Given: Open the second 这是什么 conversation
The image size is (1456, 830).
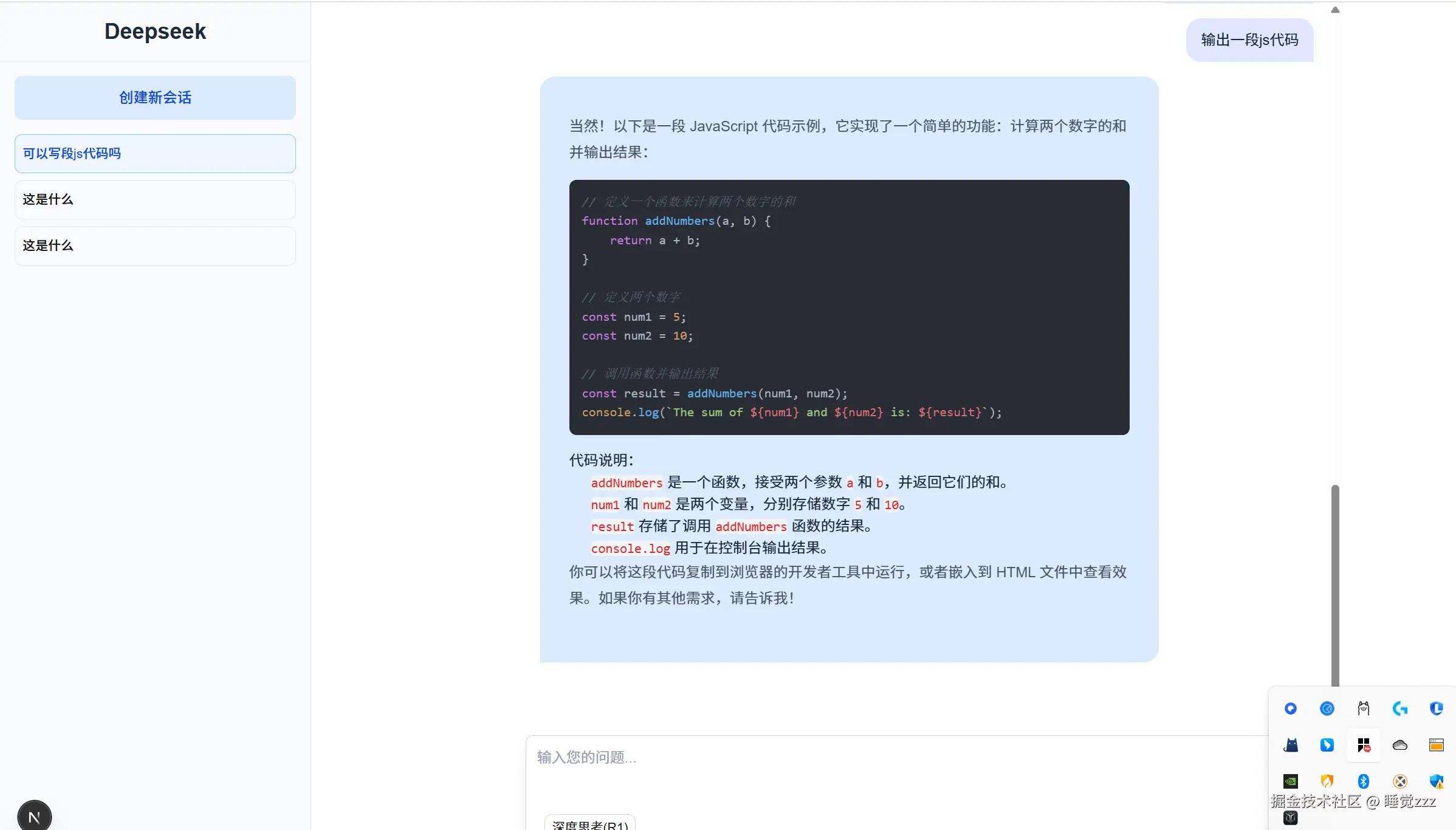Looking at the screenshot, I should pos(155,246).
